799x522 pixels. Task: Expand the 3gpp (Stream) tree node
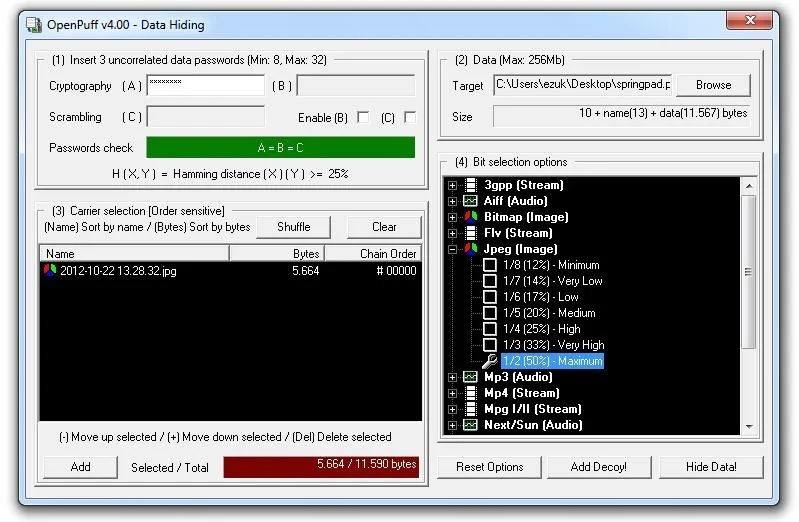(452, 185)
